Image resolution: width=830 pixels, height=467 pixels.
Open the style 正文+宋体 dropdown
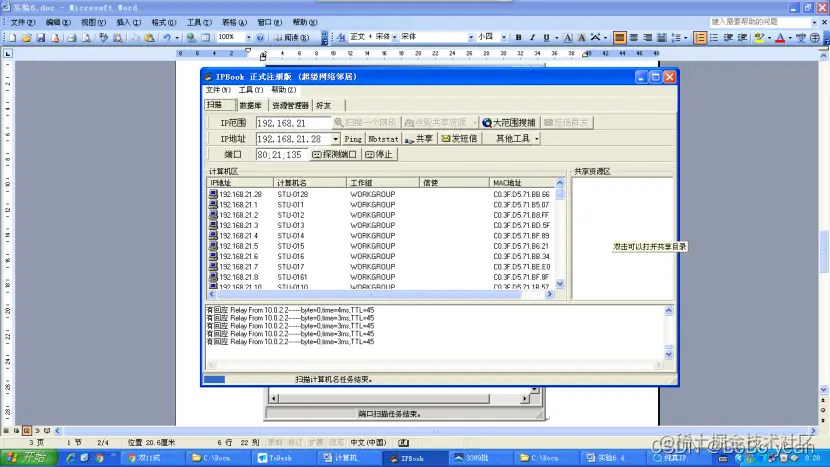click(394, 37)
